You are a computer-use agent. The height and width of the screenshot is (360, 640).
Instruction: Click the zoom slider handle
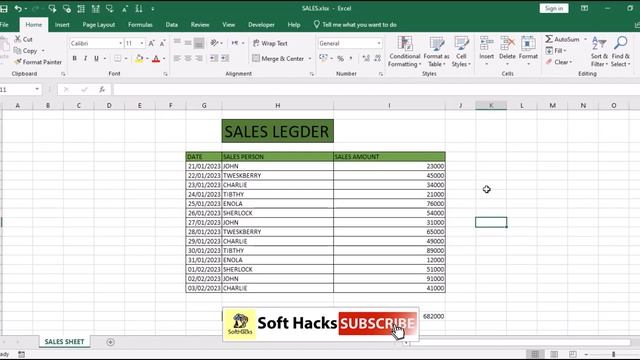coord(613,354)
